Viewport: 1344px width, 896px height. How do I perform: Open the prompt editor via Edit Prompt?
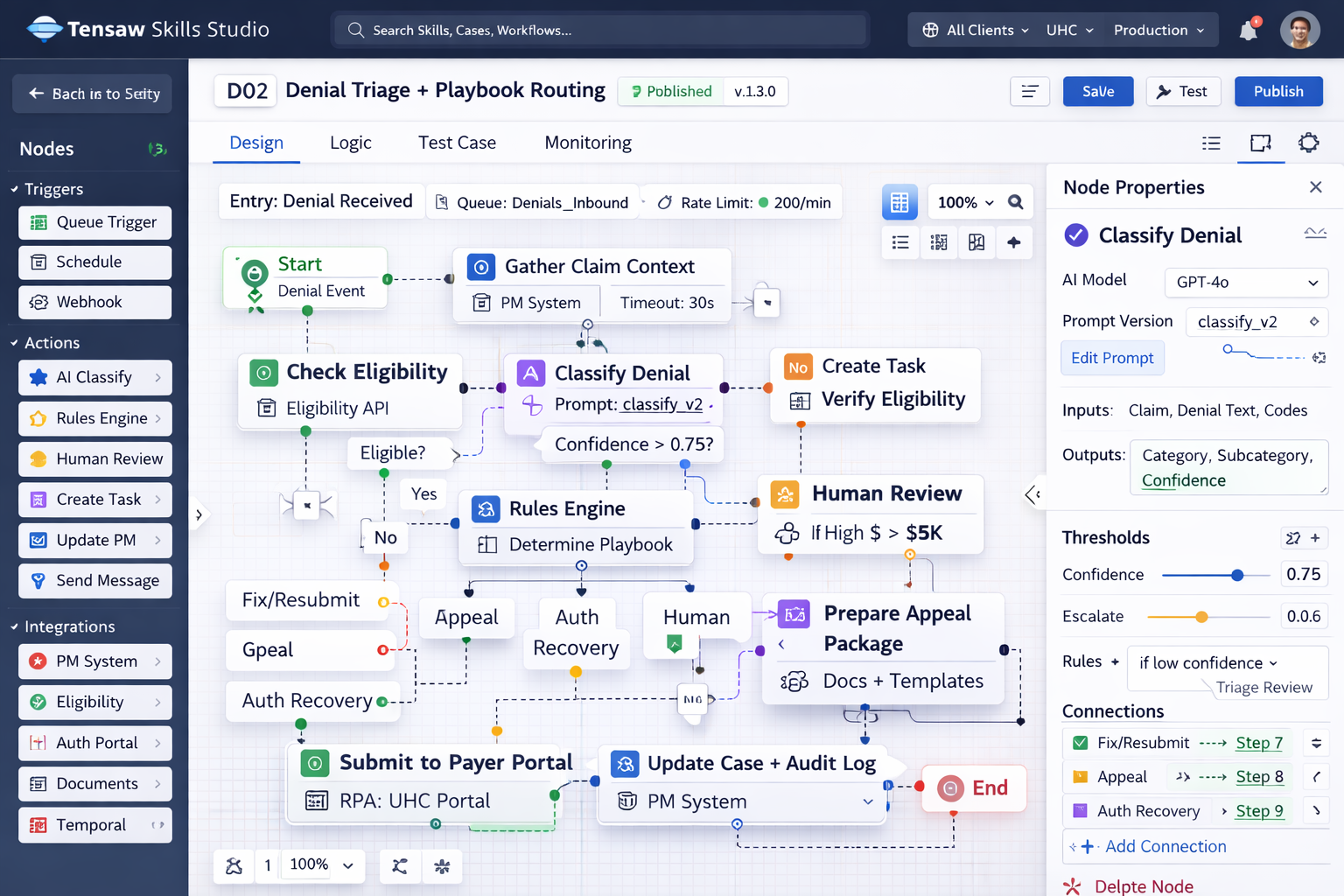tap(1112, 358)
